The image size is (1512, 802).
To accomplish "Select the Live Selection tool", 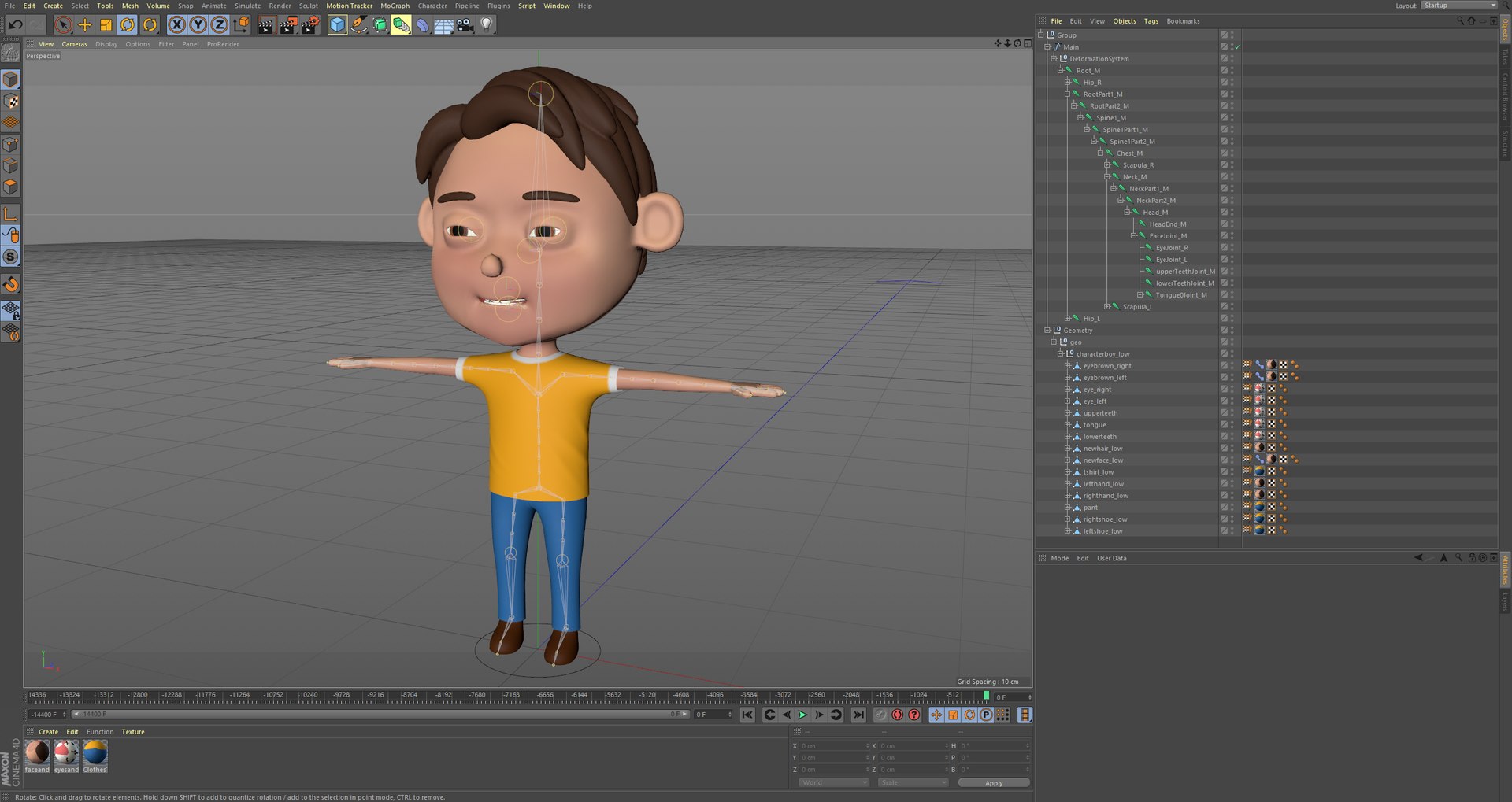I will click(64, 25).
